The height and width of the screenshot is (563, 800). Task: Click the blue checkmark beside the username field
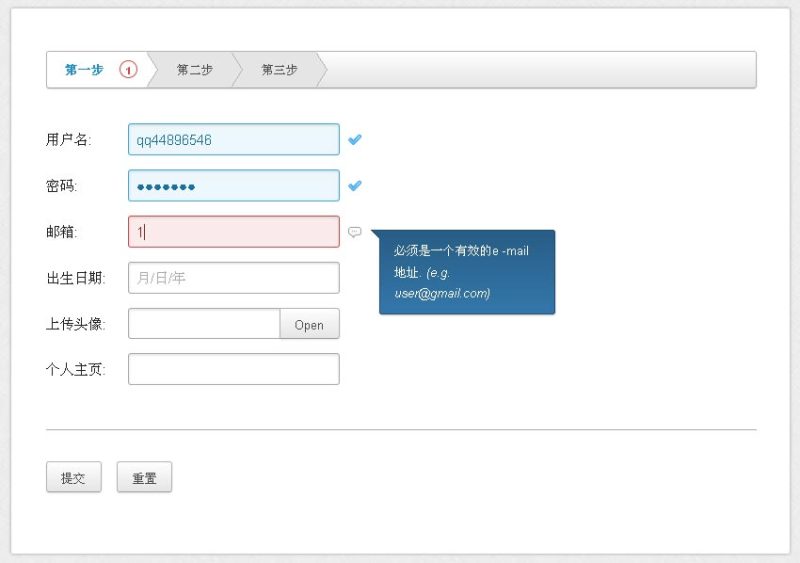(355, 140)
